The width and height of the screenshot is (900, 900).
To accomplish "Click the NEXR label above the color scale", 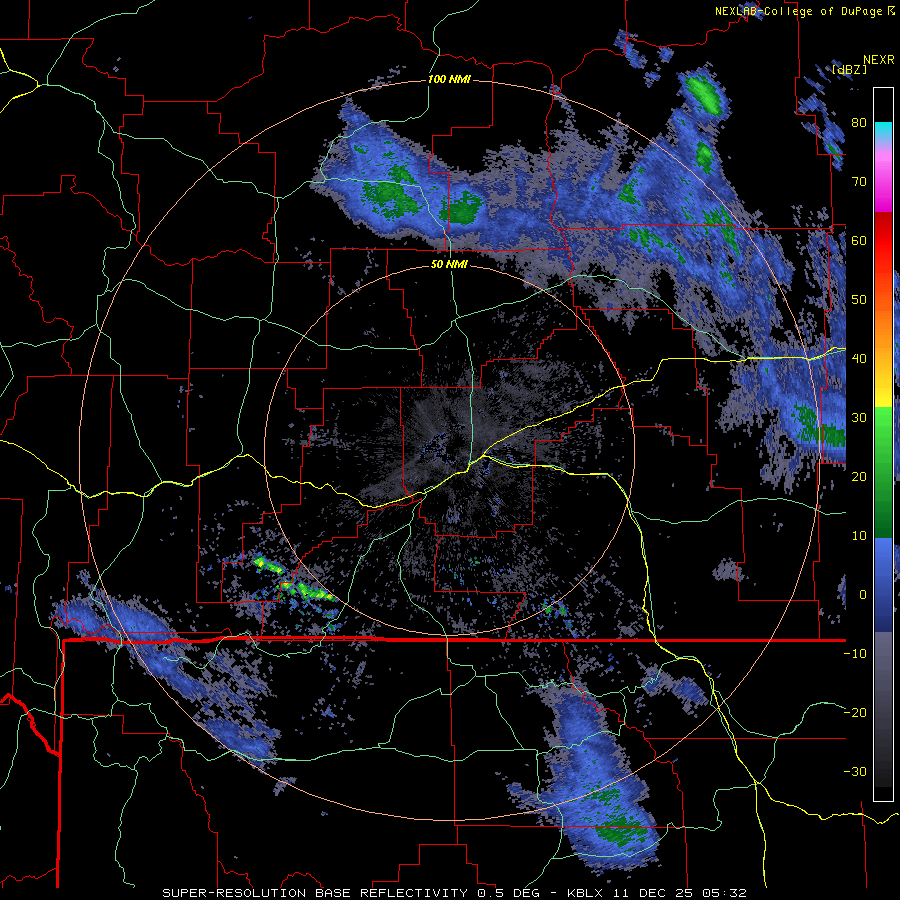I will [878, 60].
